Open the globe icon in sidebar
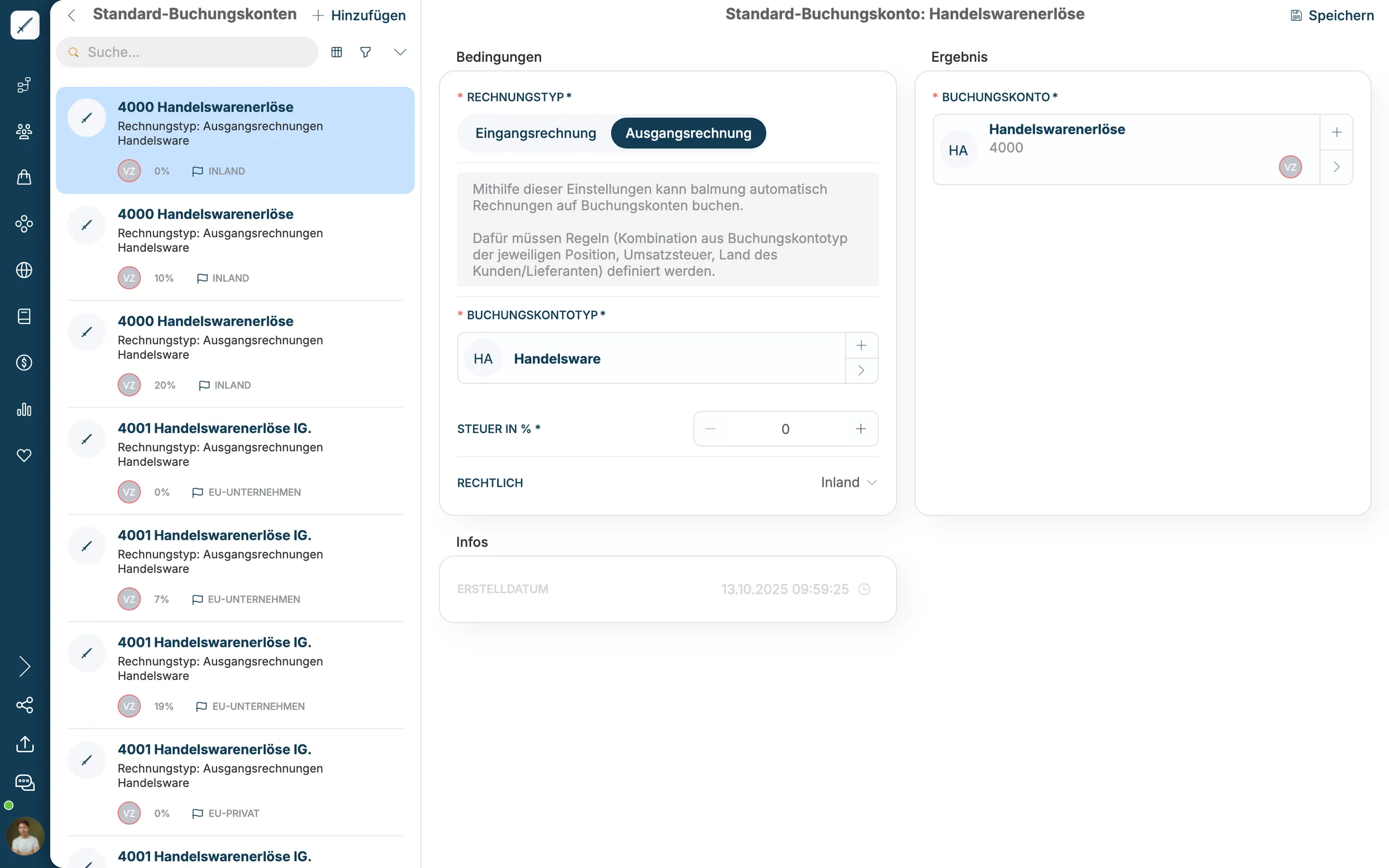The width and height of the screenshot is (1389, 868). pos(24,270)
